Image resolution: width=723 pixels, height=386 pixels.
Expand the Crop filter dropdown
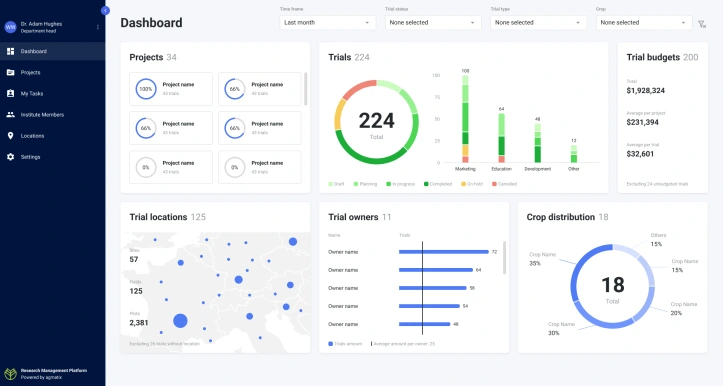pyautogui.click(x=644, y=23)
